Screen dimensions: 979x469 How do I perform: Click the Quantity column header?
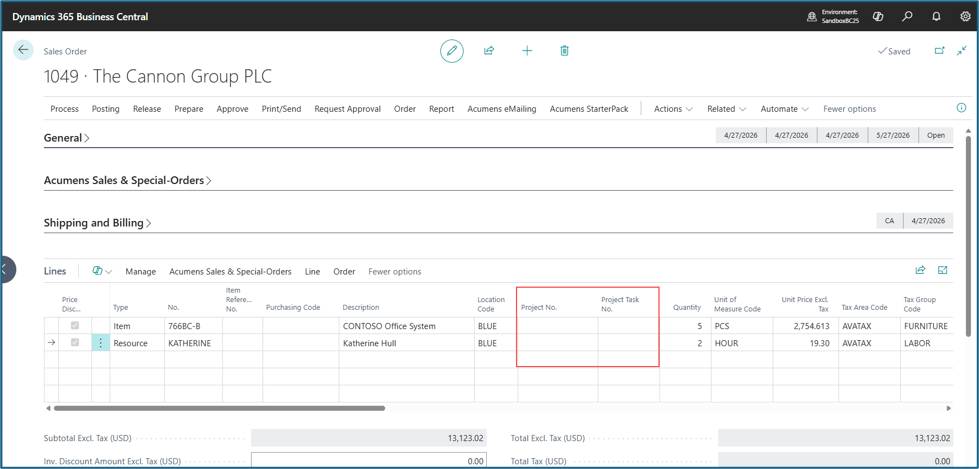[687, 307]
